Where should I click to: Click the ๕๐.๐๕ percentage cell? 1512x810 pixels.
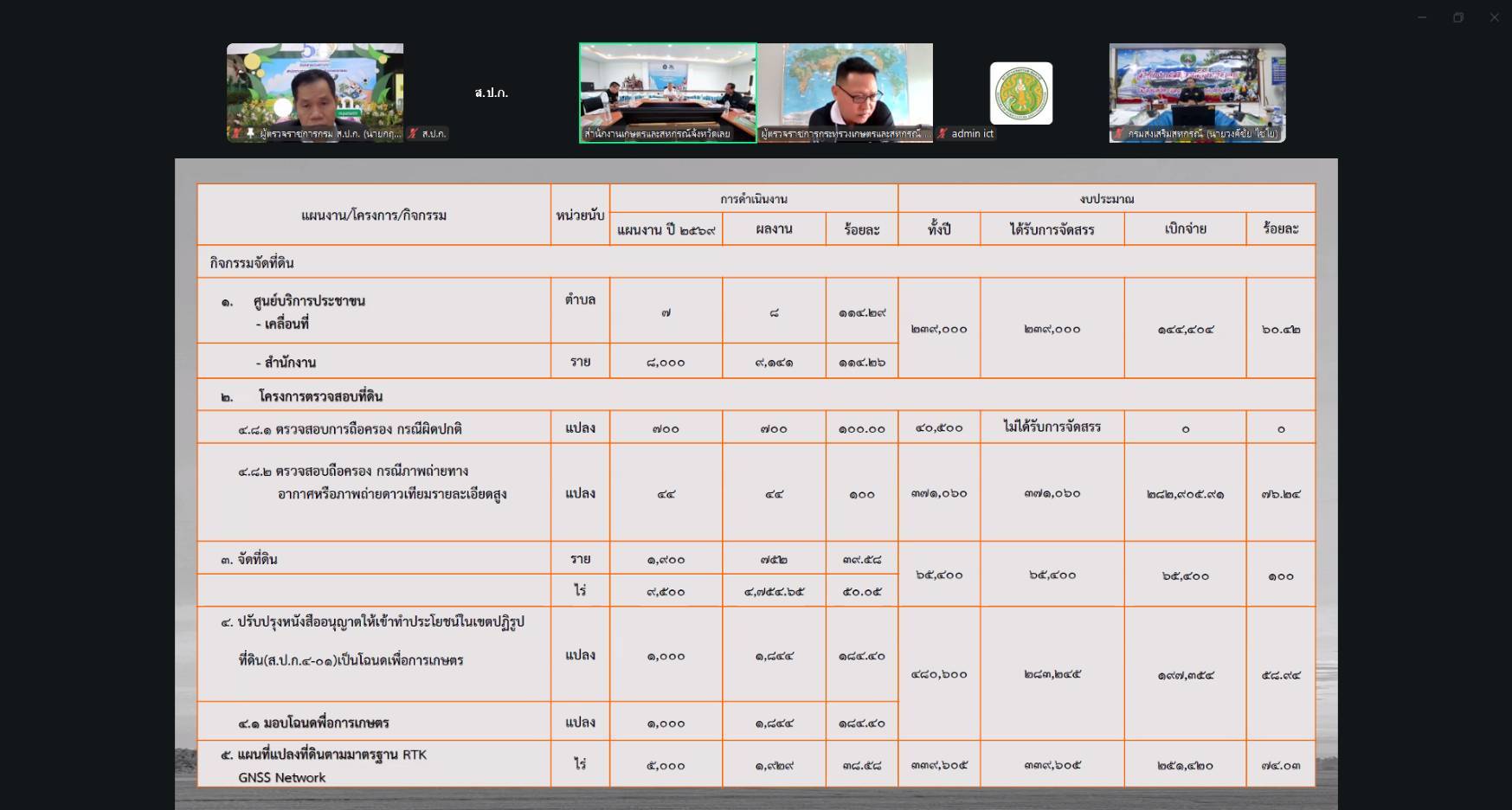pyautogui.click(x=862, y=592)
